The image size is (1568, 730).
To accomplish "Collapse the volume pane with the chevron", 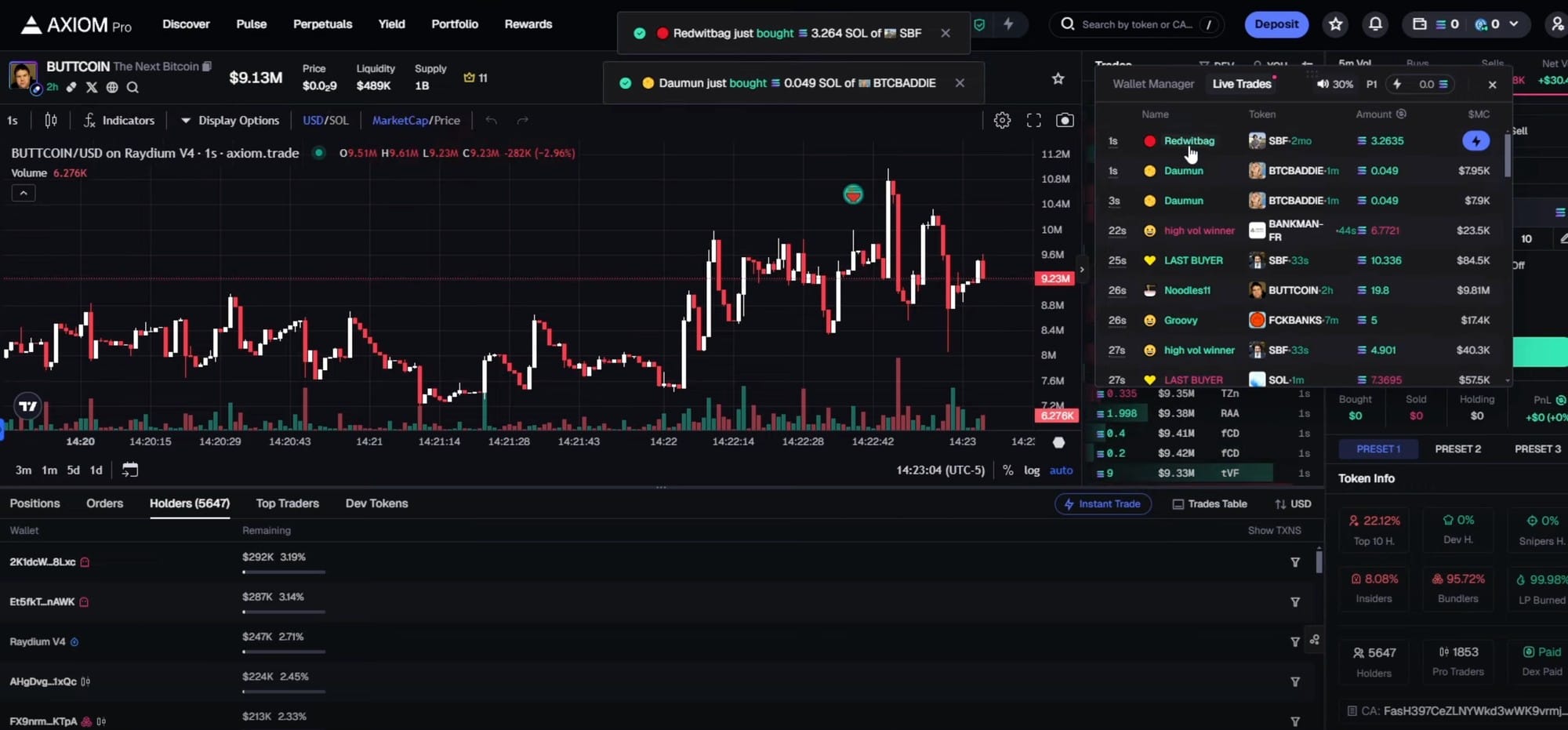I will (x=23, y=192).
